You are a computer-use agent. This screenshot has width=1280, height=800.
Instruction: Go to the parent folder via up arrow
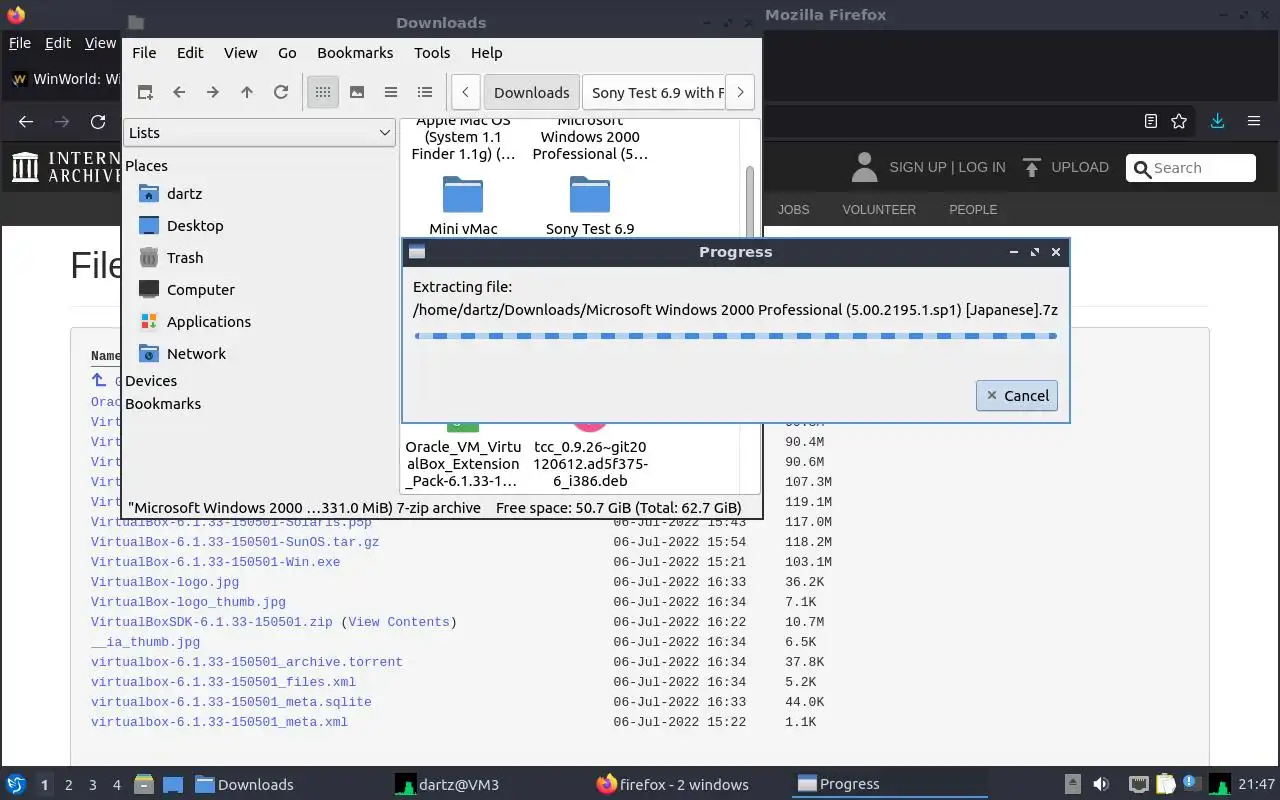coord(247,92)
